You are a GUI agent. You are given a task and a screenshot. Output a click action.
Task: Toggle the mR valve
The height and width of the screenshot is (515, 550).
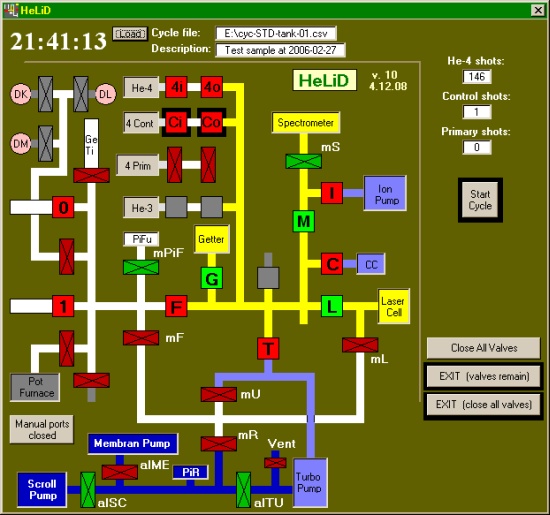tap(219, 444)
